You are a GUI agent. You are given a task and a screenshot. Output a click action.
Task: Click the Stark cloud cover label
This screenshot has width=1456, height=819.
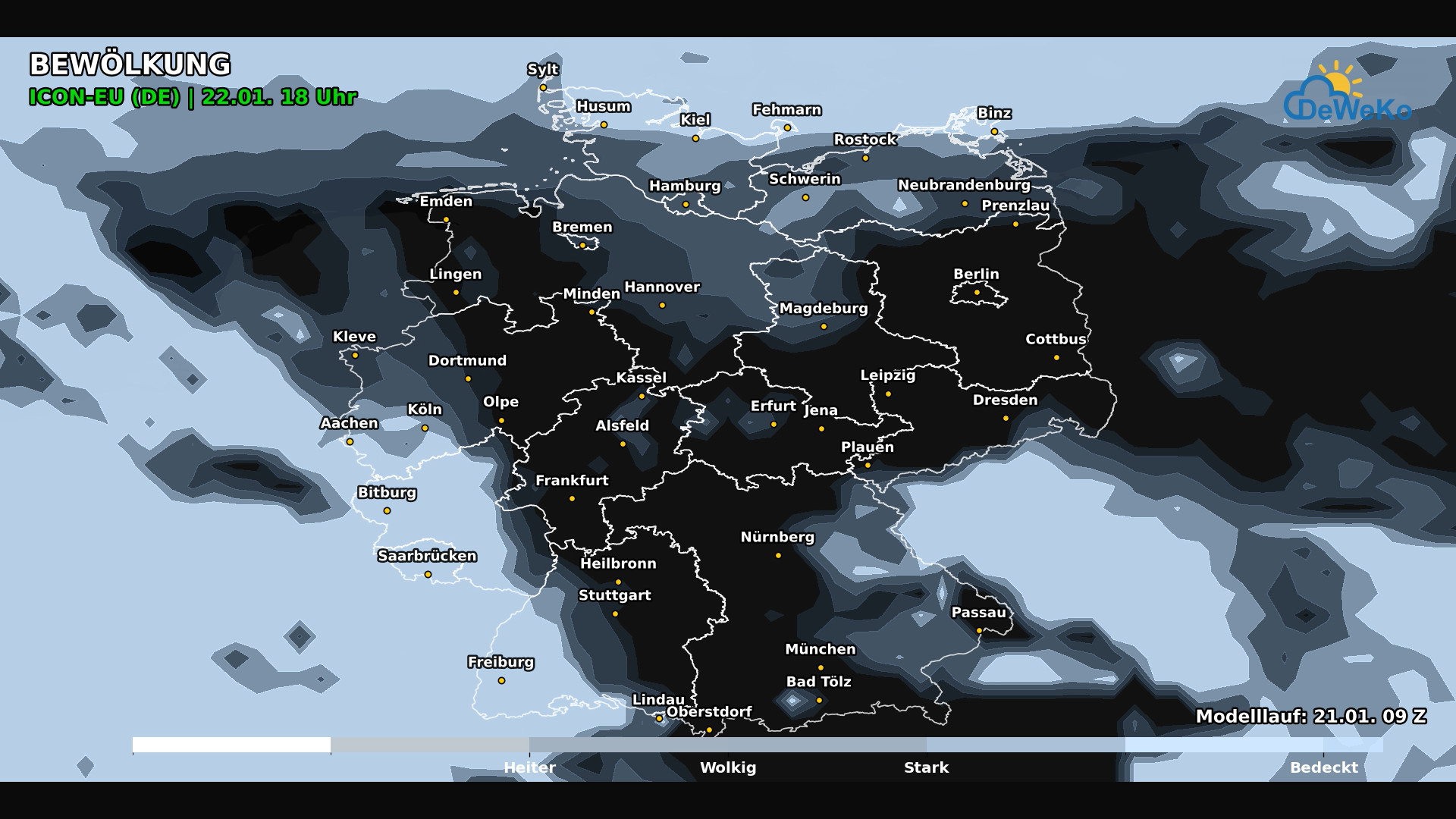pos(926,768)
